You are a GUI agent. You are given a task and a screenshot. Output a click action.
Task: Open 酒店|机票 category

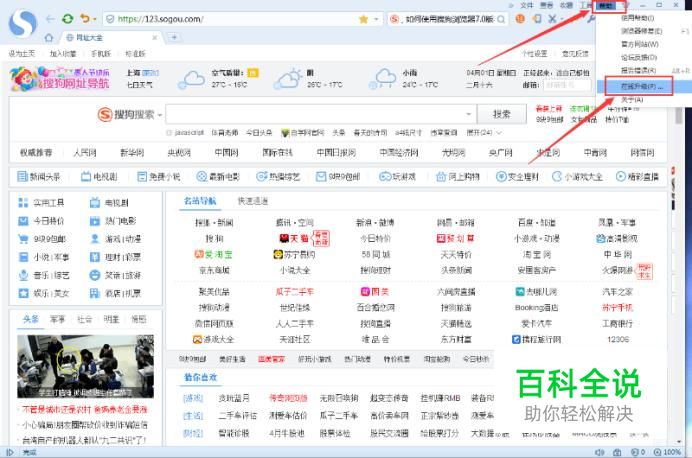coord(116,293)
